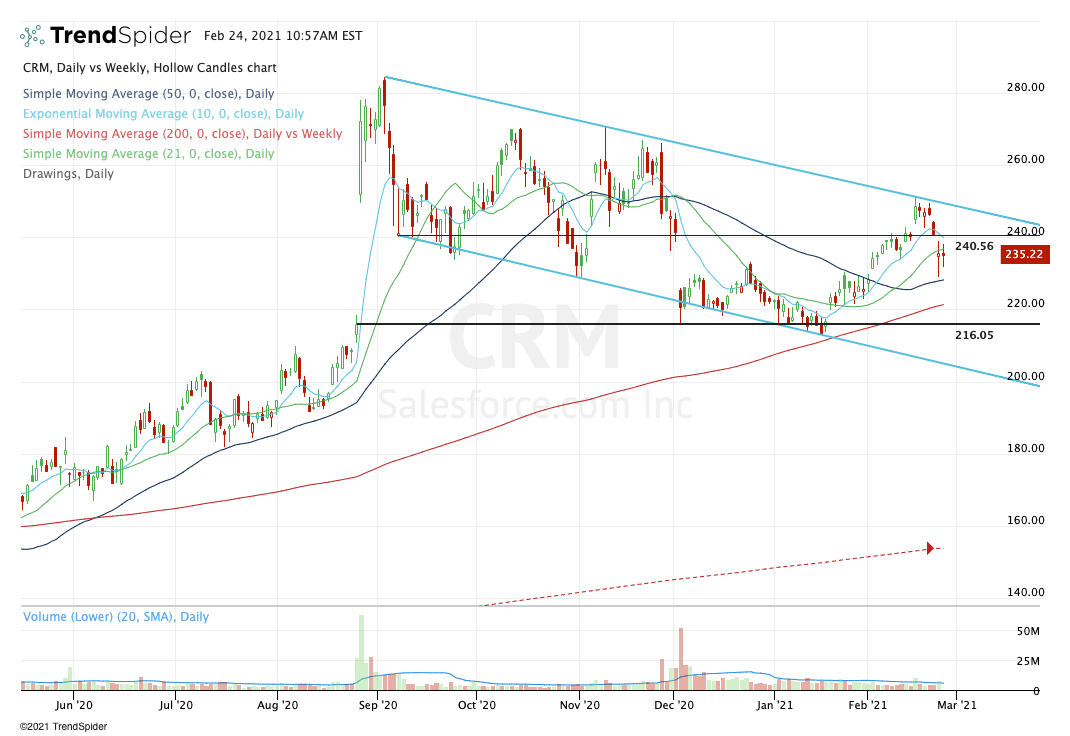Select the 240.56 horizontal level label
The width and height of the screenshot is (1070, 736).
click(974, 246)
